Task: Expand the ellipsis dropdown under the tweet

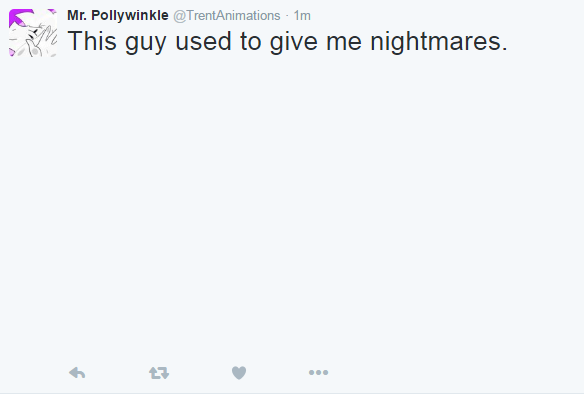Action: tap(318, 372)
